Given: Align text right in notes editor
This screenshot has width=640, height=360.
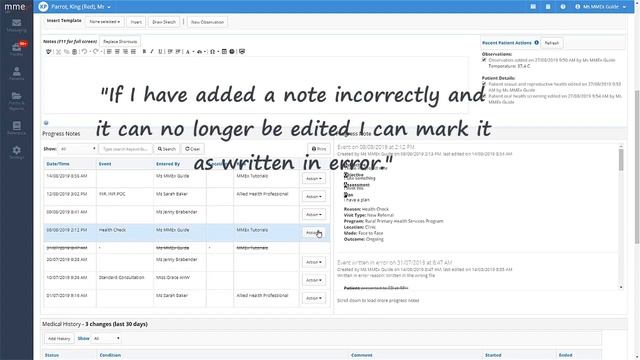Looking at the screenshot, I should point(125,52).
